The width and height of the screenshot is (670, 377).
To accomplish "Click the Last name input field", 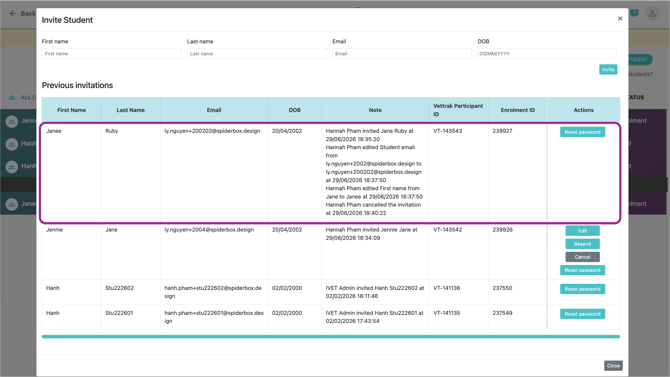I will (256, 53).
